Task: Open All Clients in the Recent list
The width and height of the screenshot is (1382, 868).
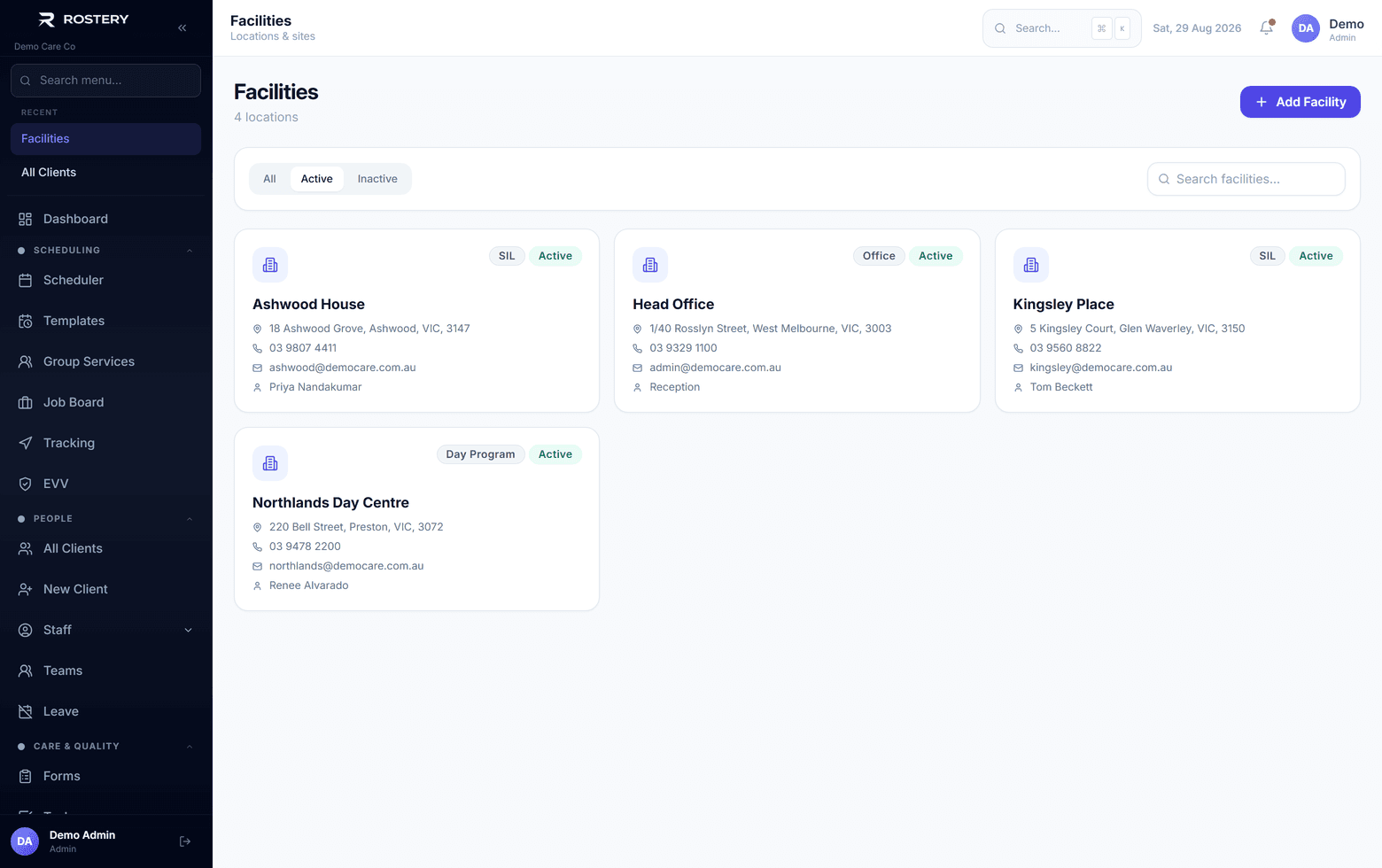Action: (105, 173)
